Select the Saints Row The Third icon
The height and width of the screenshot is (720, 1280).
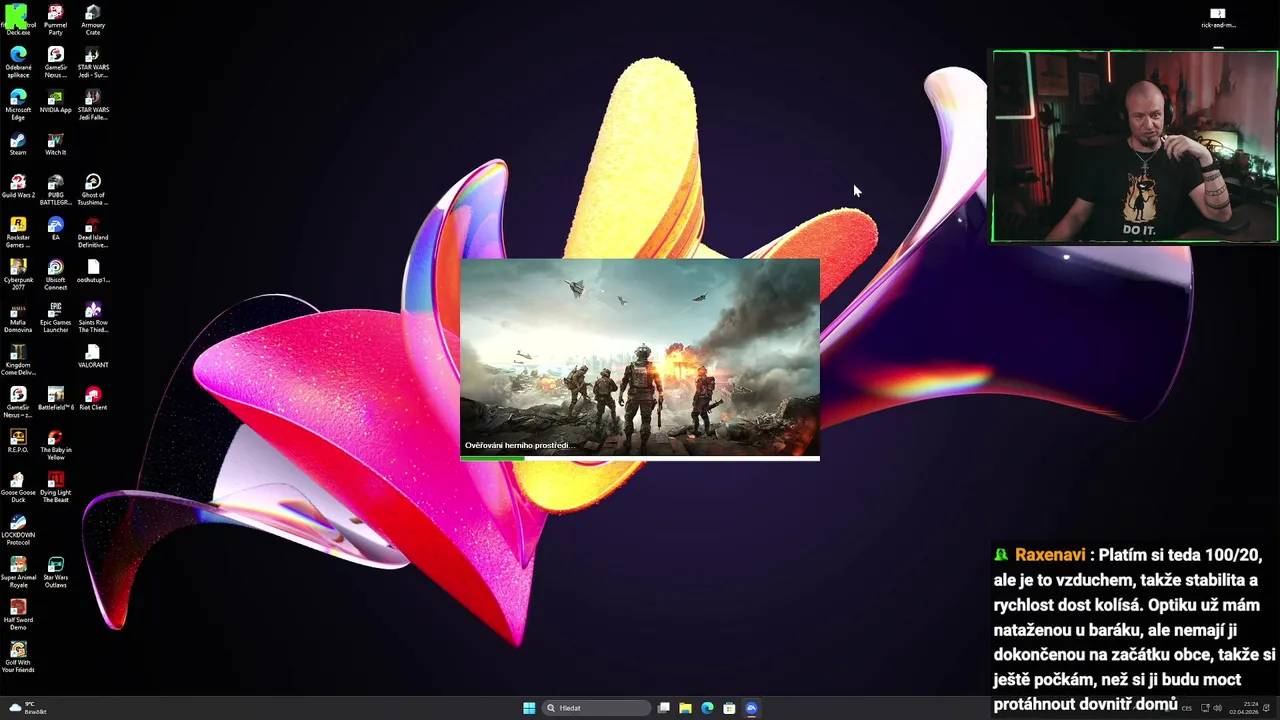click(92, 317)
